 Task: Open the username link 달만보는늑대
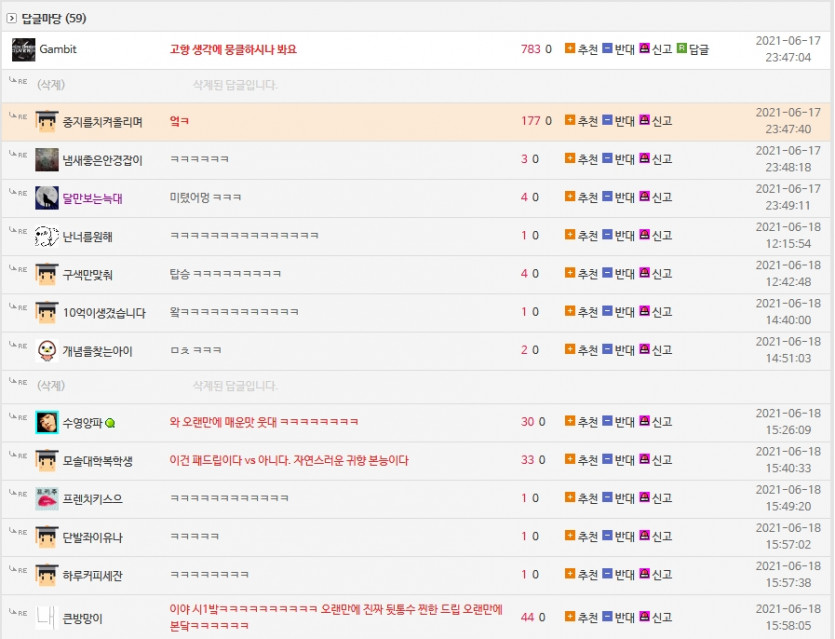(93, 199)
